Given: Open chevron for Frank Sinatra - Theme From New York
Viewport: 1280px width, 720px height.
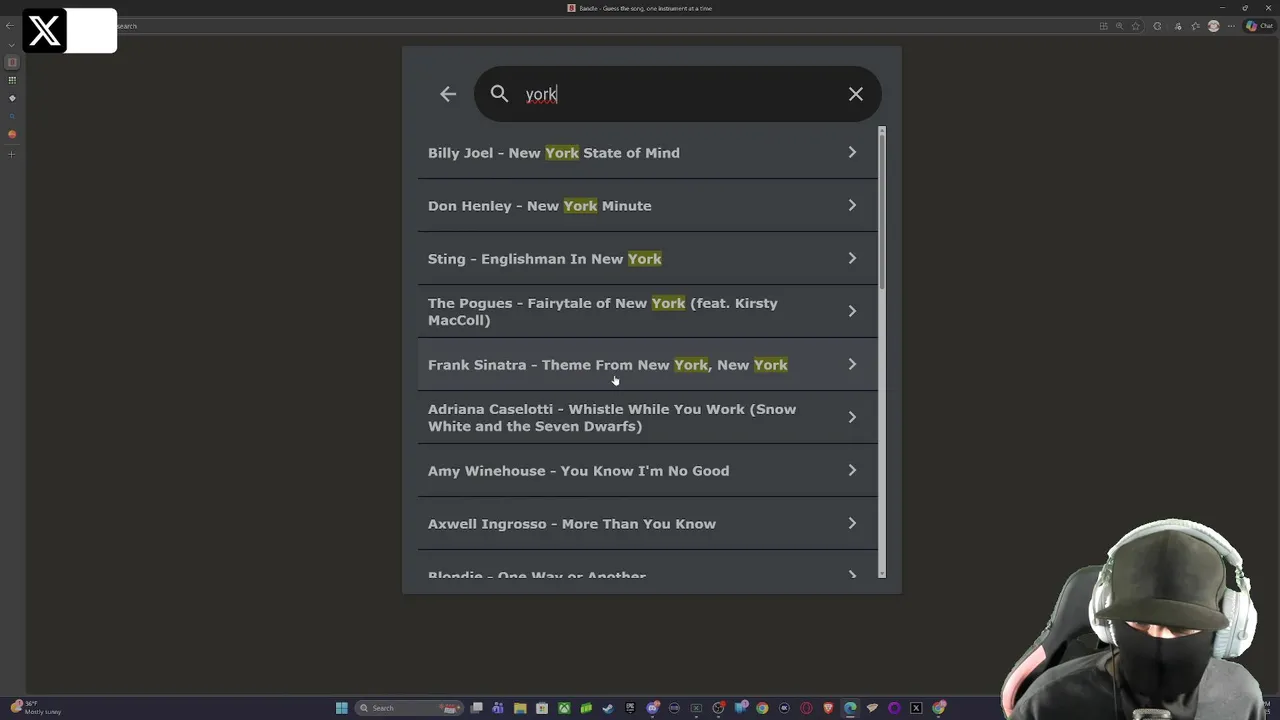Looking at the screenshot, I should tap(852, 364).
